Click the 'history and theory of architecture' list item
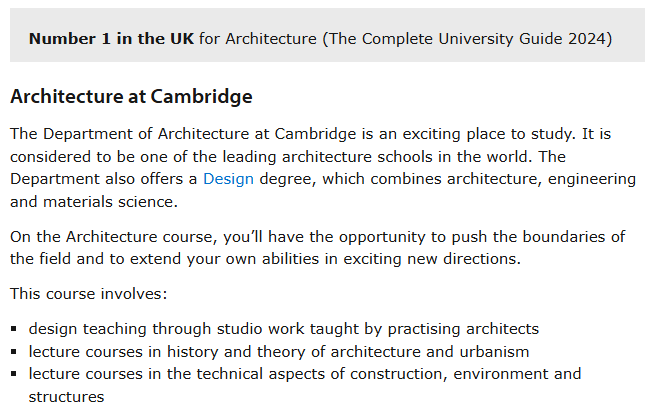The image size is (654, 411). tap(279, 352)
